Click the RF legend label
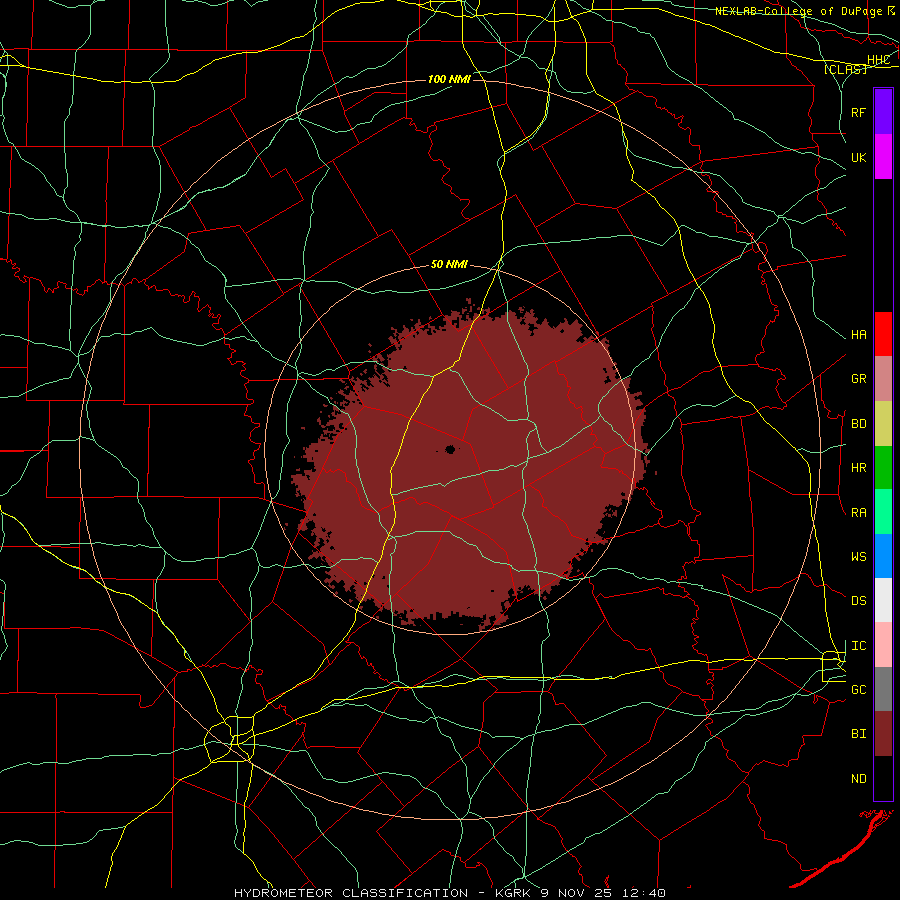The width and height of the screenshot is (900, 900). point(858,112)
